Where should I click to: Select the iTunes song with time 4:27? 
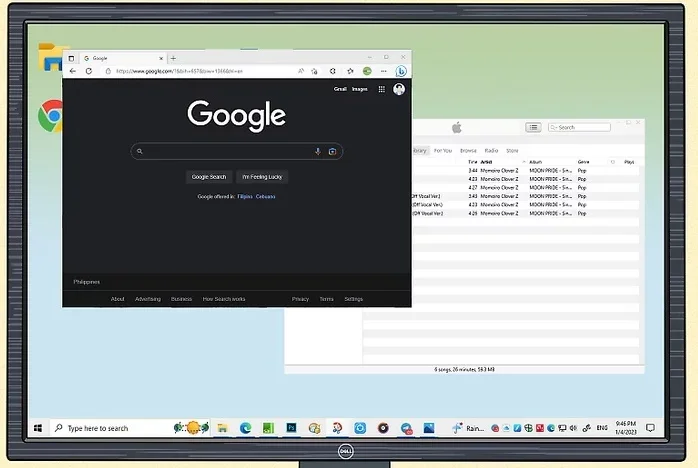[x=524, y=187]
